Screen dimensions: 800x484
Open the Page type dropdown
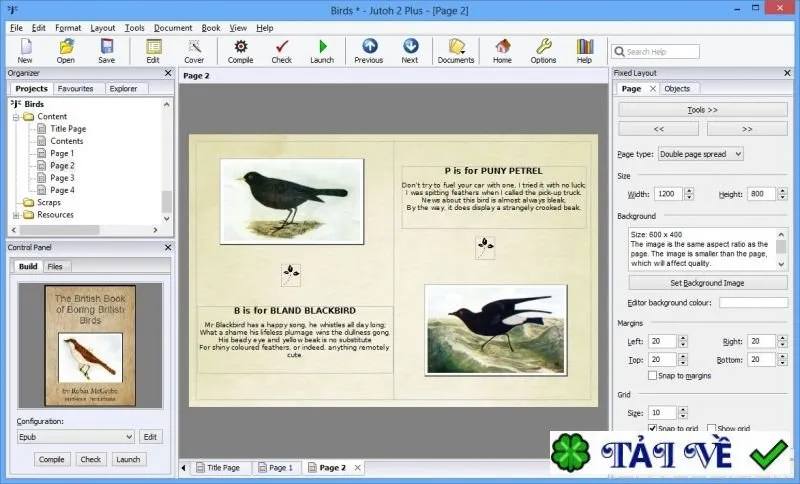701,154
